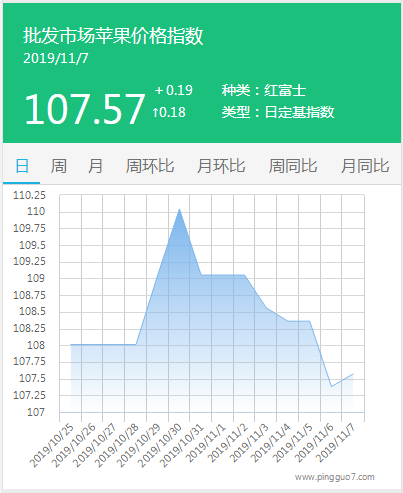Click the y-axis label 110
This screenshot has height=493, width=403.
tap(36, 211)
